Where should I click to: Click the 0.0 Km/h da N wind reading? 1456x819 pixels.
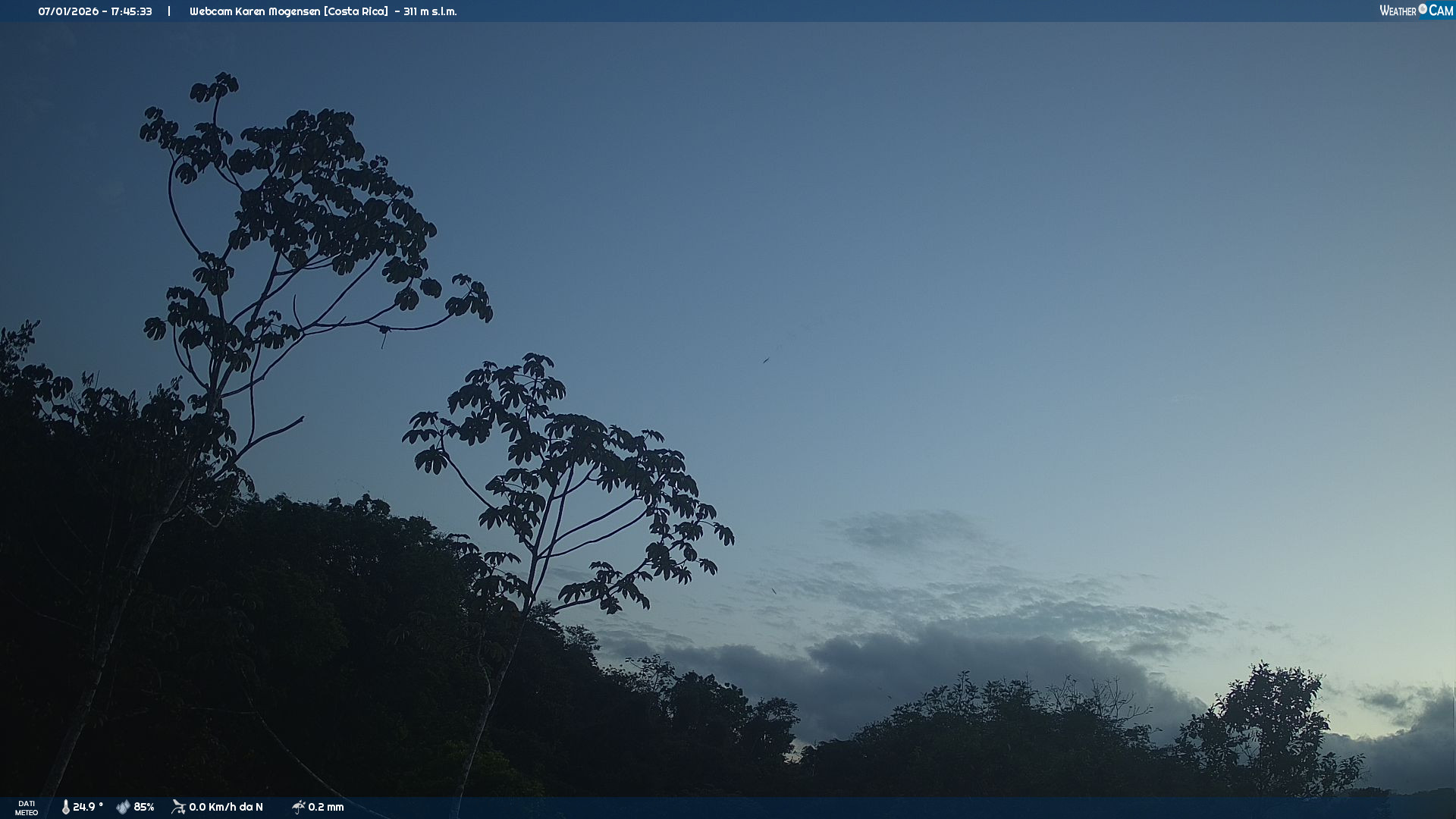click(226, 807)
